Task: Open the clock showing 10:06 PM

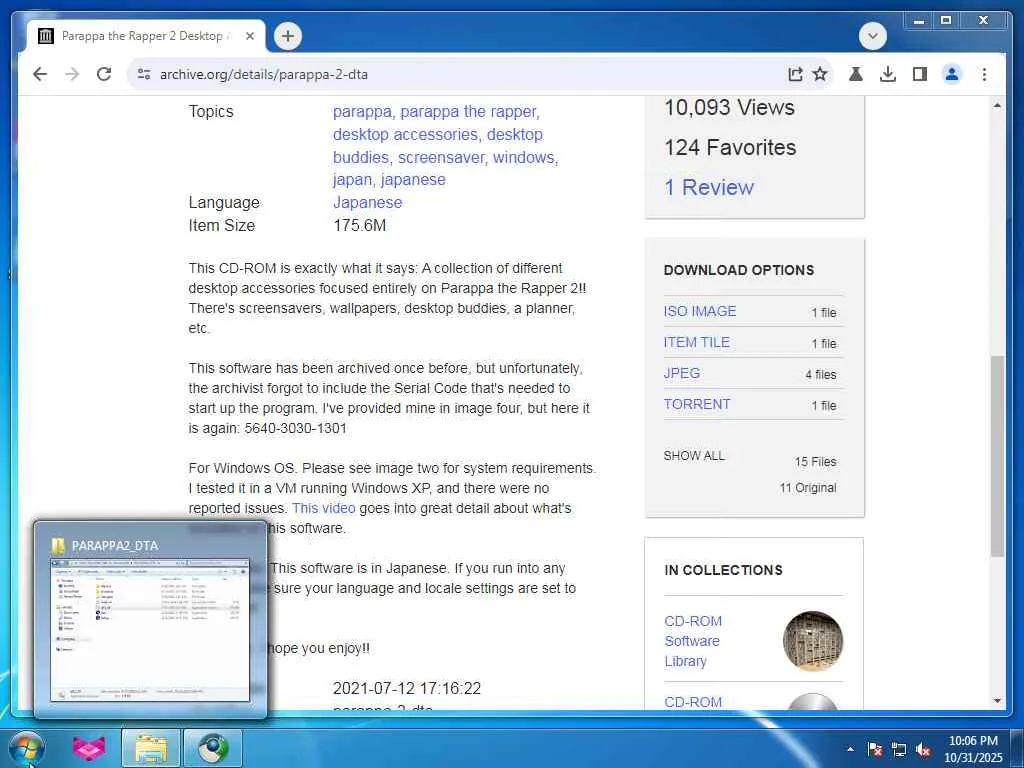Action: [973, 749]
